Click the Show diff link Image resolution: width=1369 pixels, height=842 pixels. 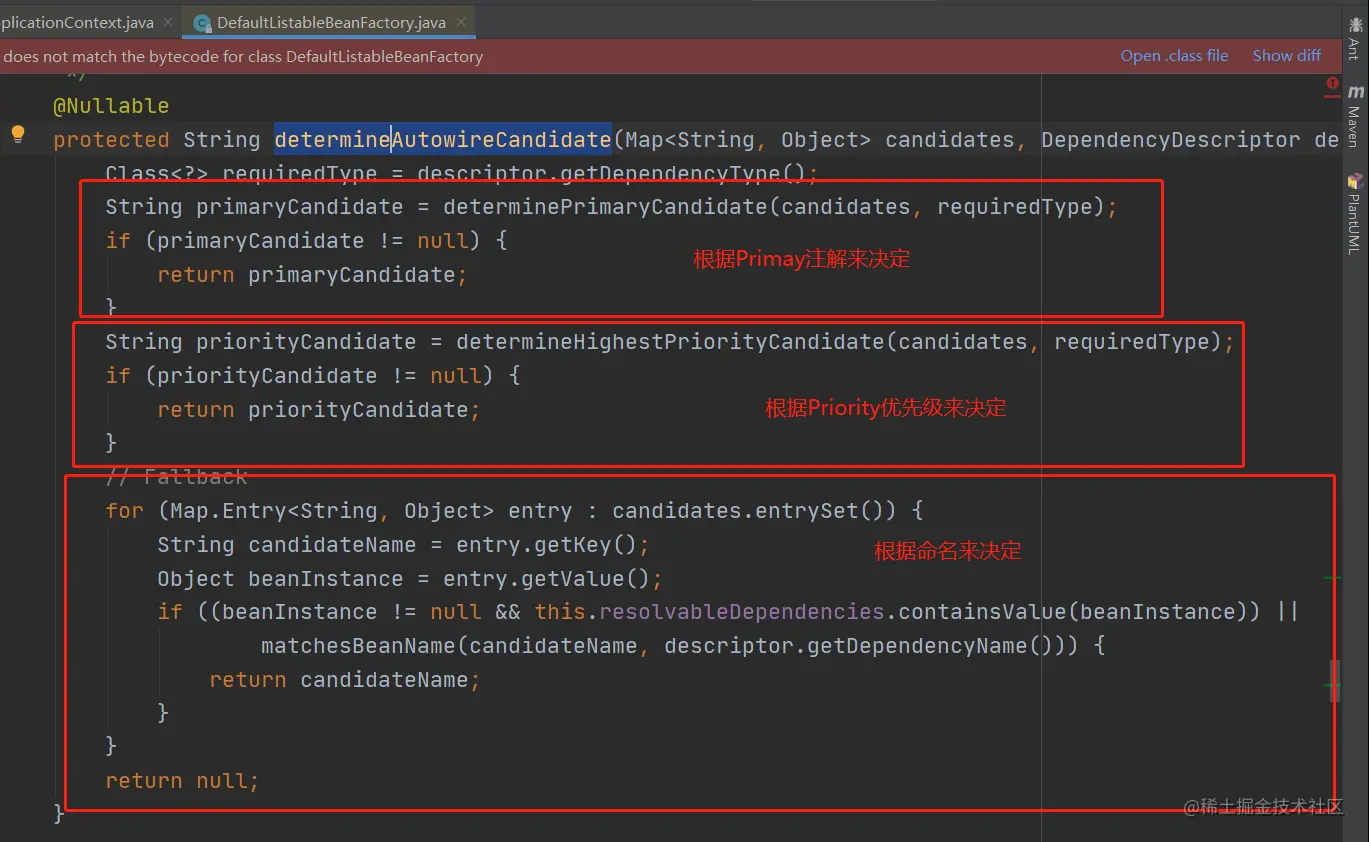point(1287,56)
